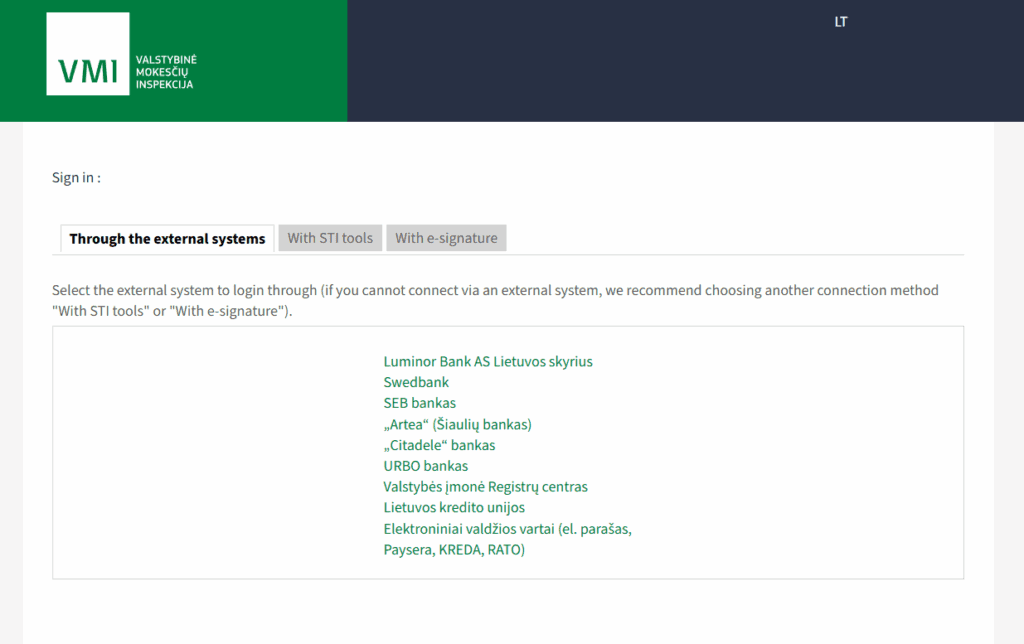Click the Sign in : heading text
The height and width of the screenshot is (644, 1024).
(x=76, y=178)
